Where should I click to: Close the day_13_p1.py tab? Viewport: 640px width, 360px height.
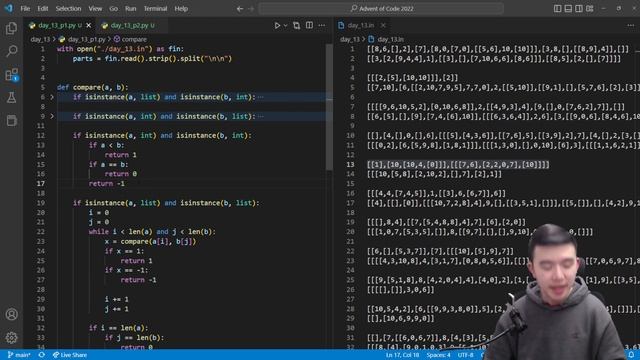[x=89, y=25]
